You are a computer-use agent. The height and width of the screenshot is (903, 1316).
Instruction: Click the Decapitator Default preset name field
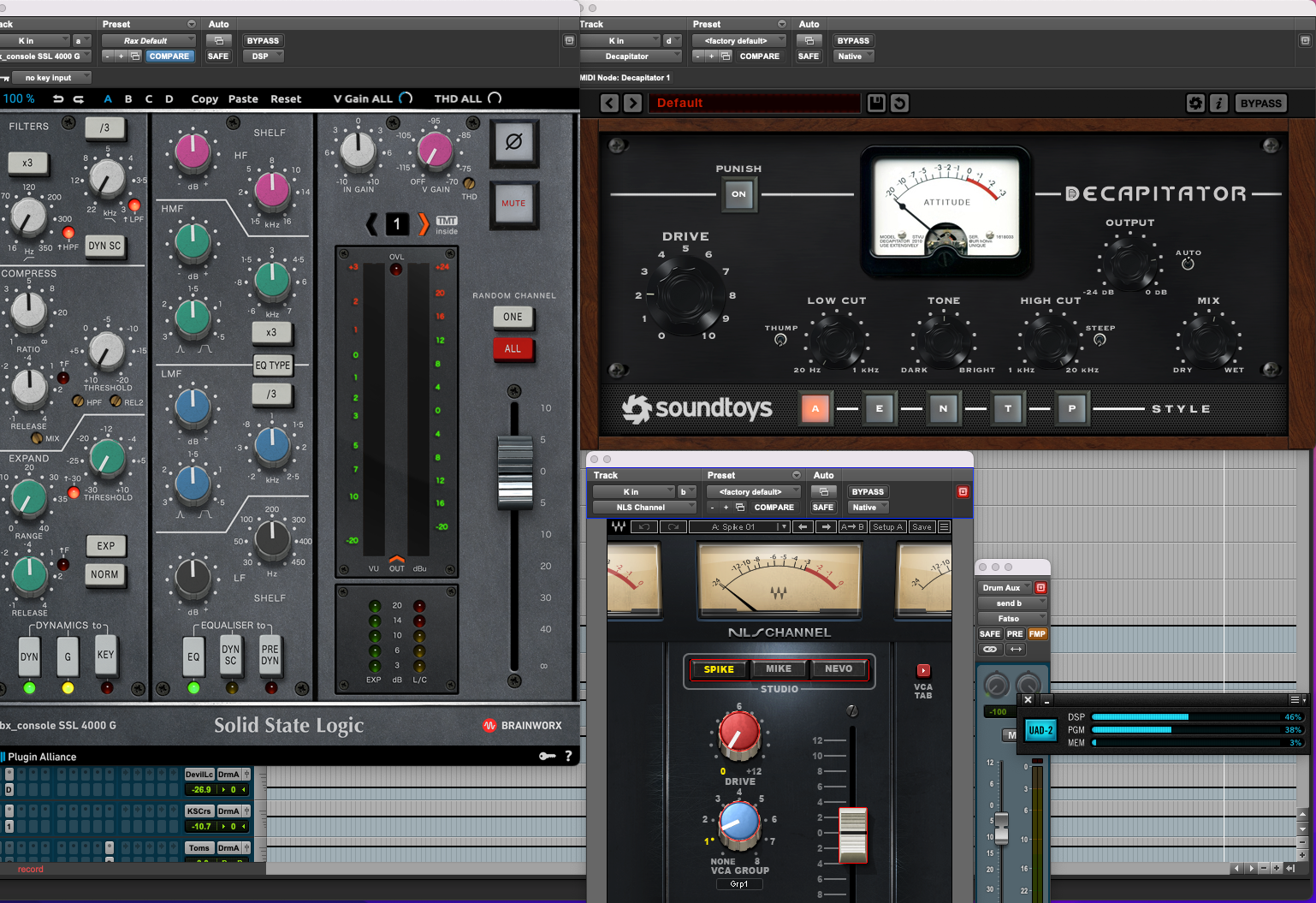pos(755,104)
